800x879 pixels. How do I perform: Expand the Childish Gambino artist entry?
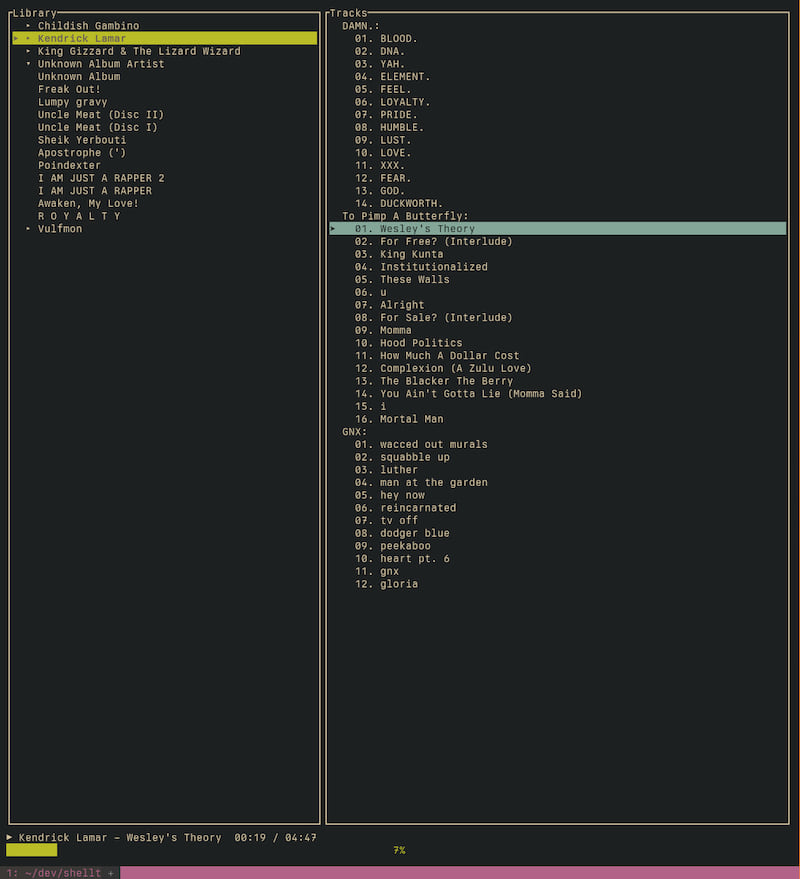point(26,25)
